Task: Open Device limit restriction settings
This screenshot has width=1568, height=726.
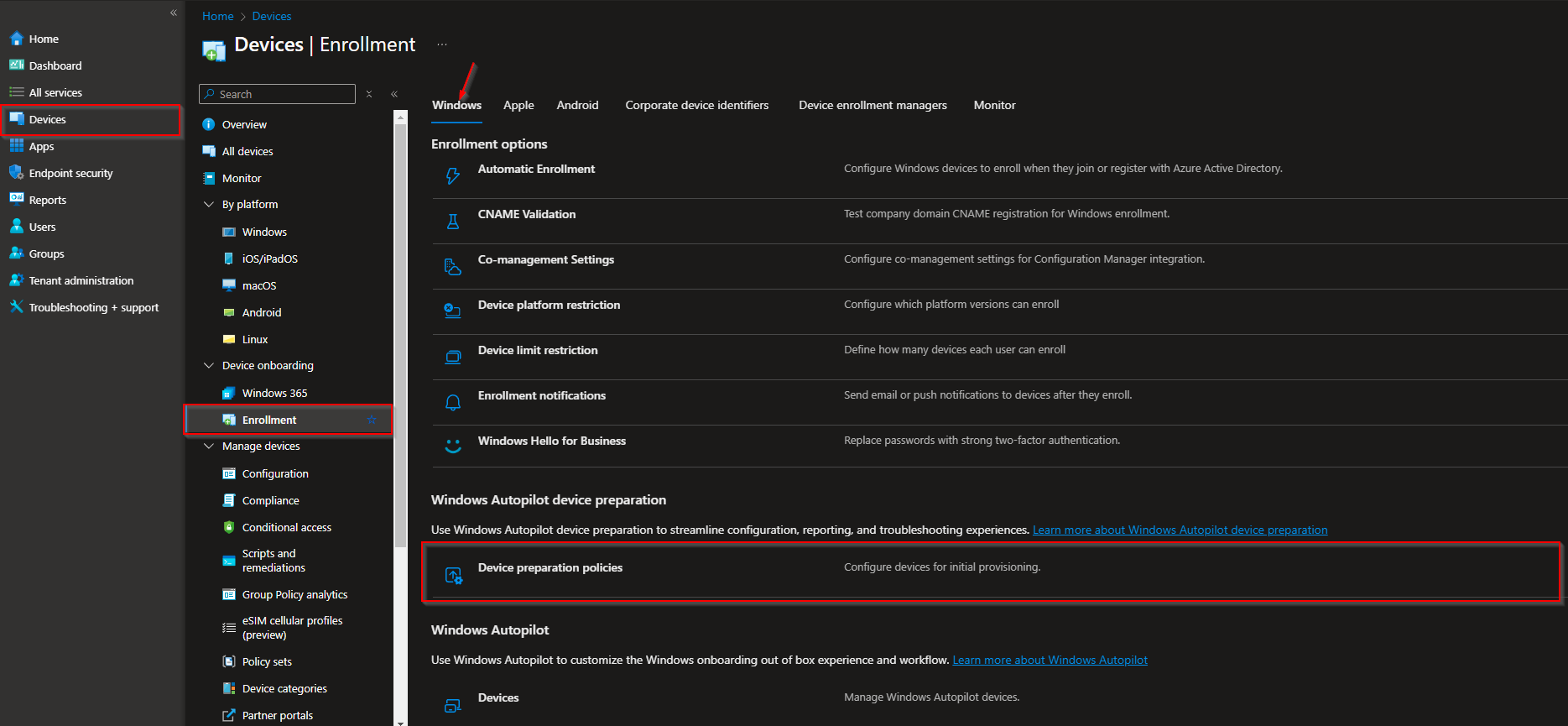Action: [x=537, y=350]
